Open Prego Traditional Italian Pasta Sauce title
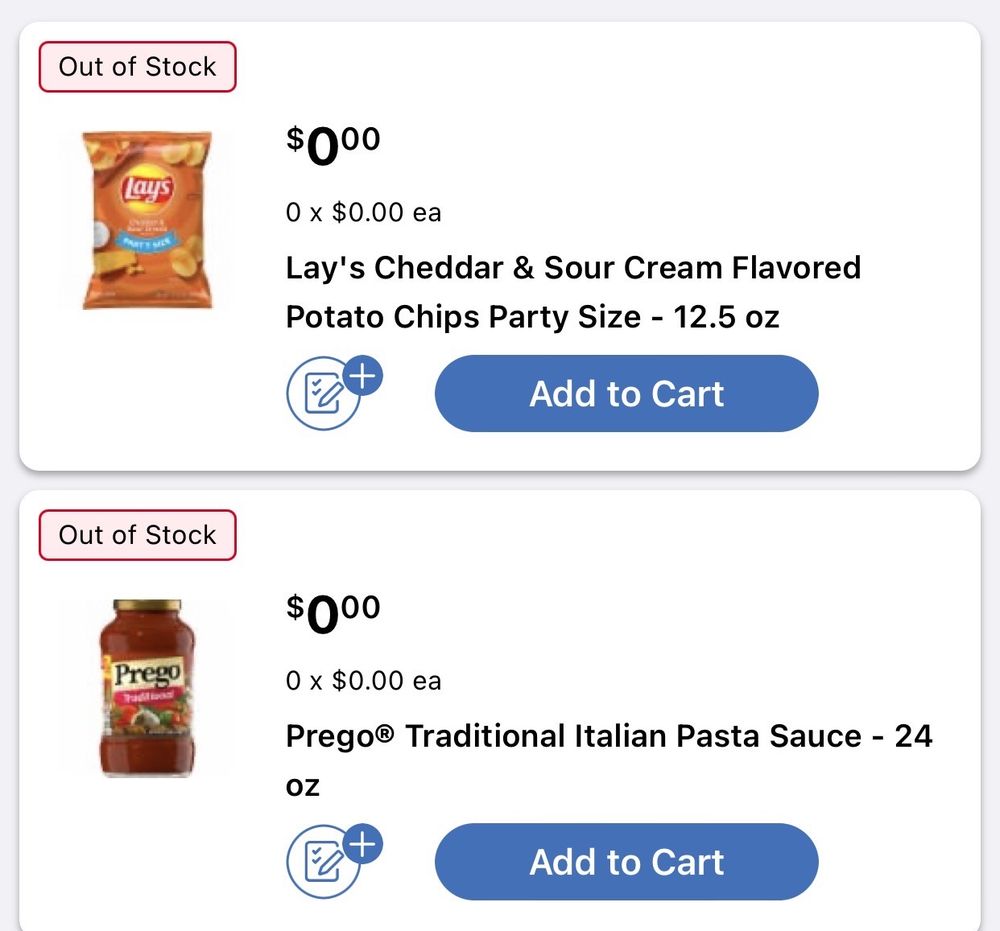Image resolution: width=1000 pixels, height=931 pixels. [x=608, y=736]
